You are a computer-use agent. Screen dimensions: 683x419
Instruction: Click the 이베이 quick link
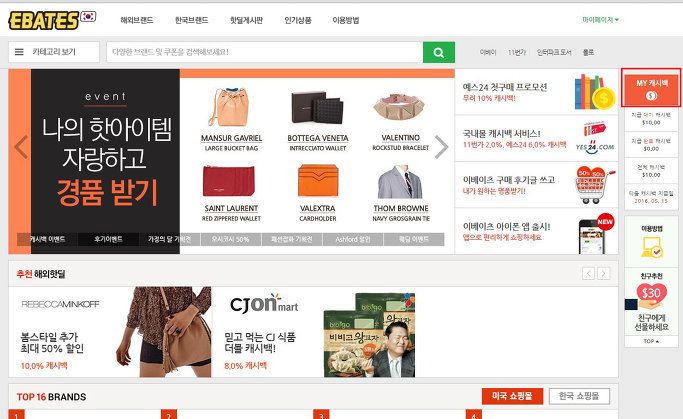point(488,52)
